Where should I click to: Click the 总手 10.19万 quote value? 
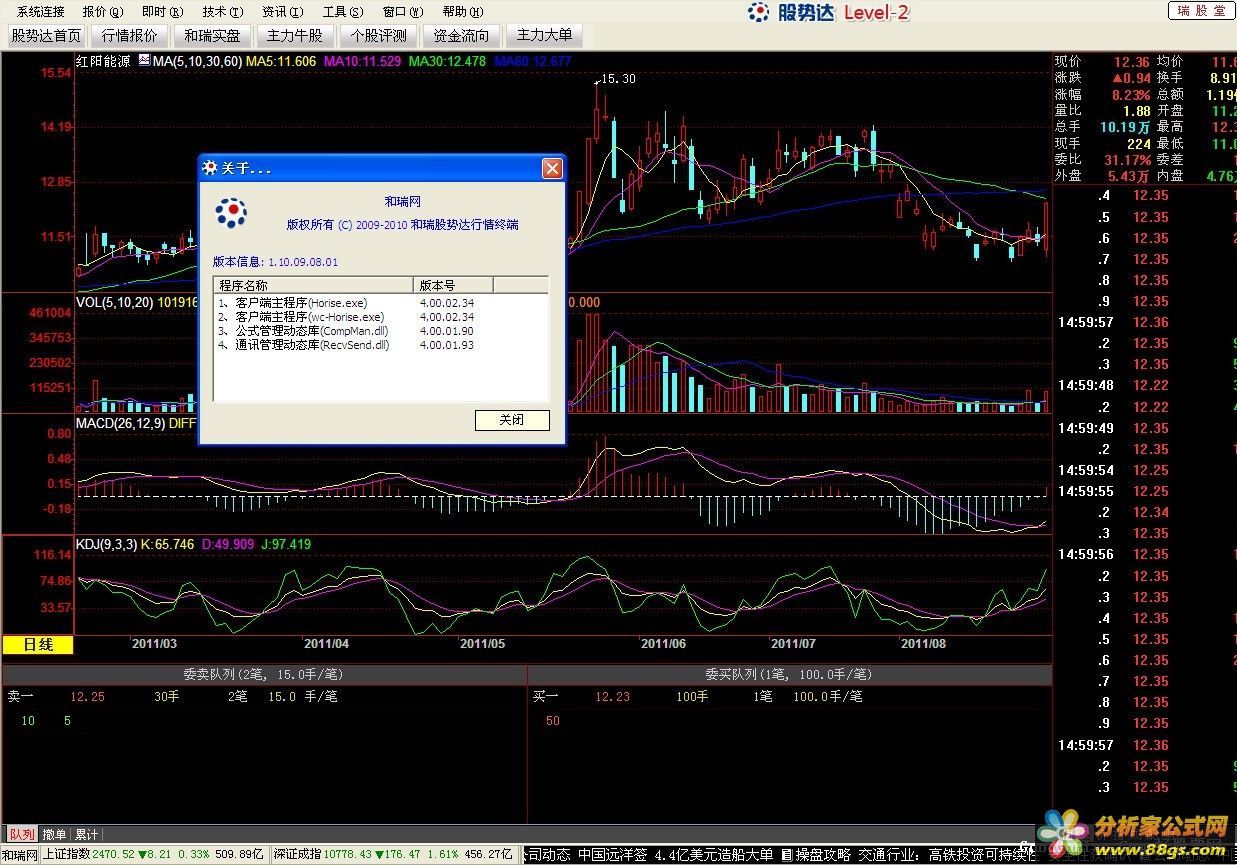[x=1125, y=127]
